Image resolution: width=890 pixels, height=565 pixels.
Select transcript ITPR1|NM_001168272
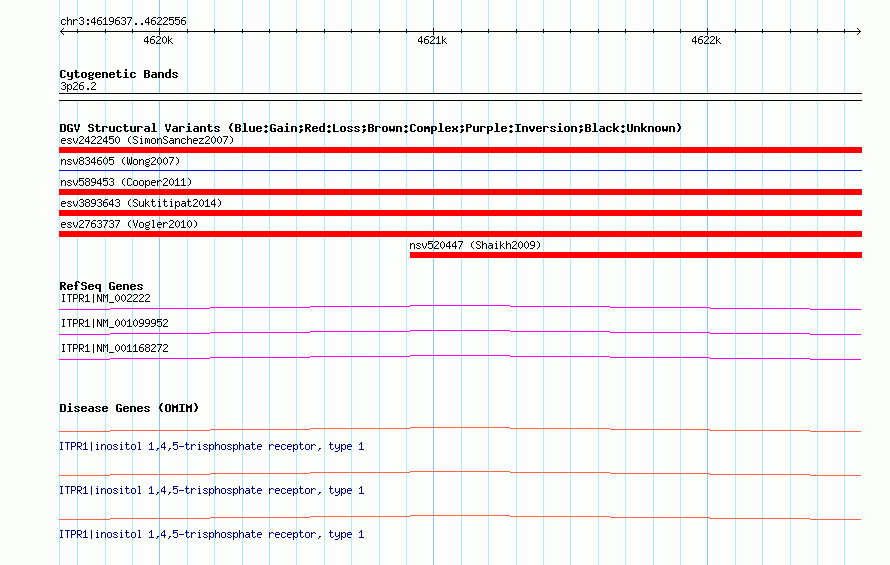115,348
